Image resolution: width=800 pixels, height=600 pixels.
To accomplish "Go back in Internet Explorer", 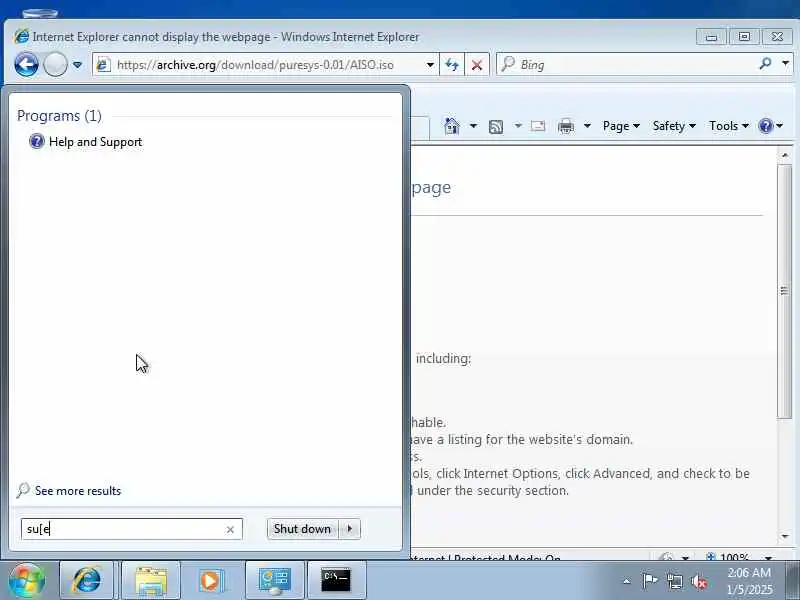I will pos(27,65).
